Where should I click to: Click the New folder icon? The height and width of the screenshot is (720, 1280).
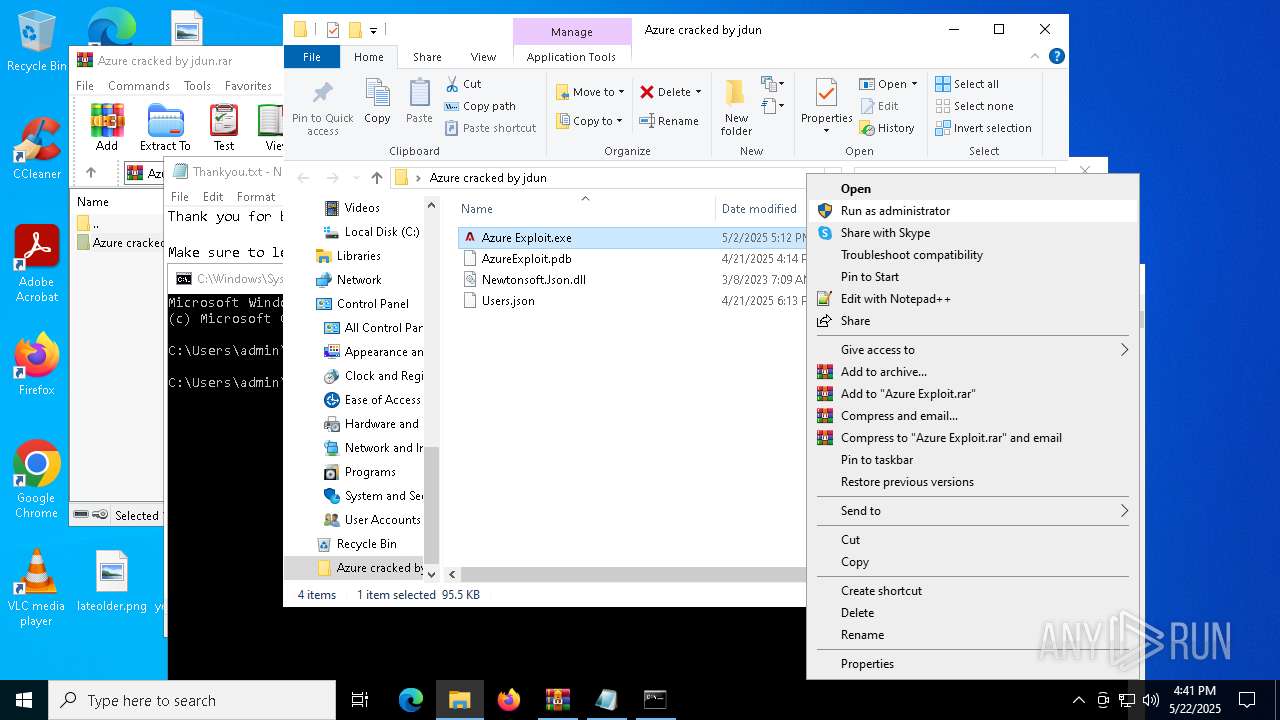736,93
